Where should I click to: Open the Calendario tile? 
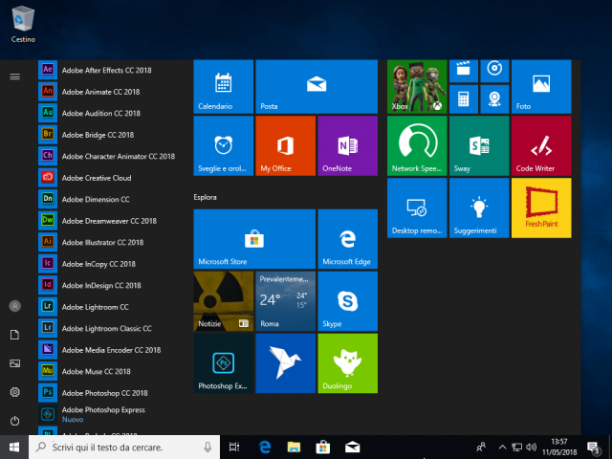pyautogui.click(x=223, y=87)
